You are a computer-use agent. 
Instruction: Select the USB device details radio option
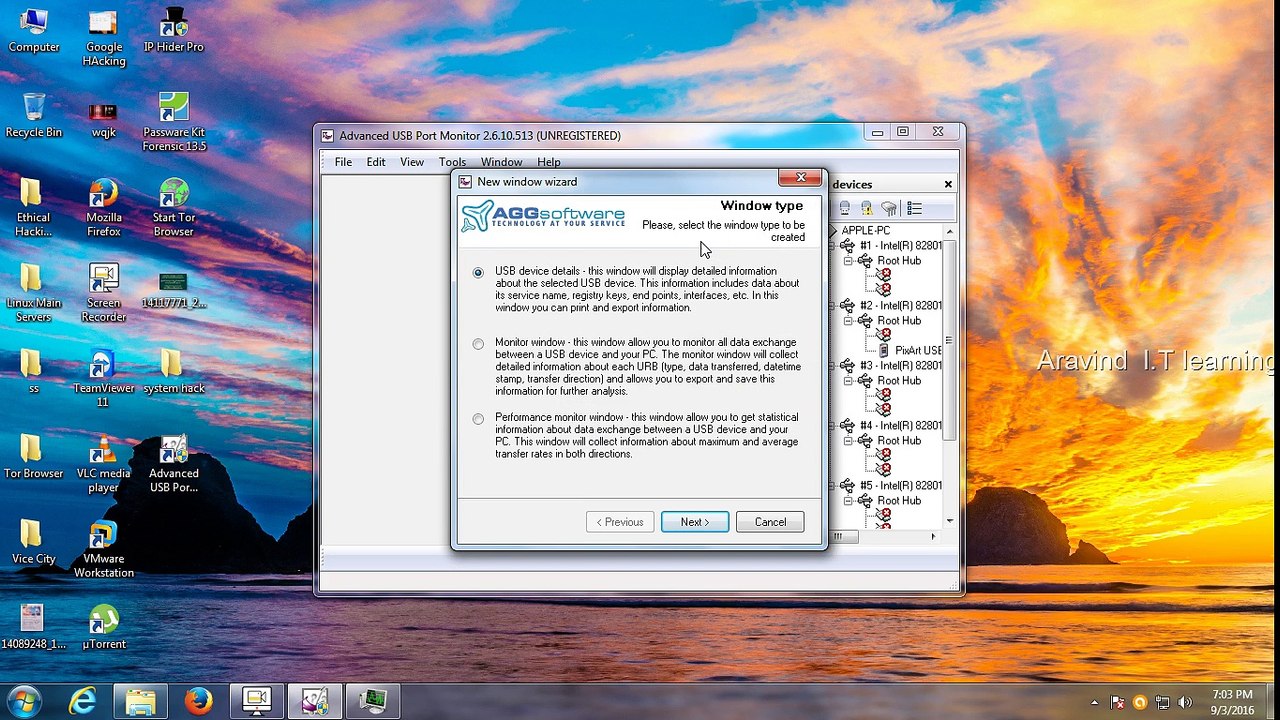click(x=478, y=272)
